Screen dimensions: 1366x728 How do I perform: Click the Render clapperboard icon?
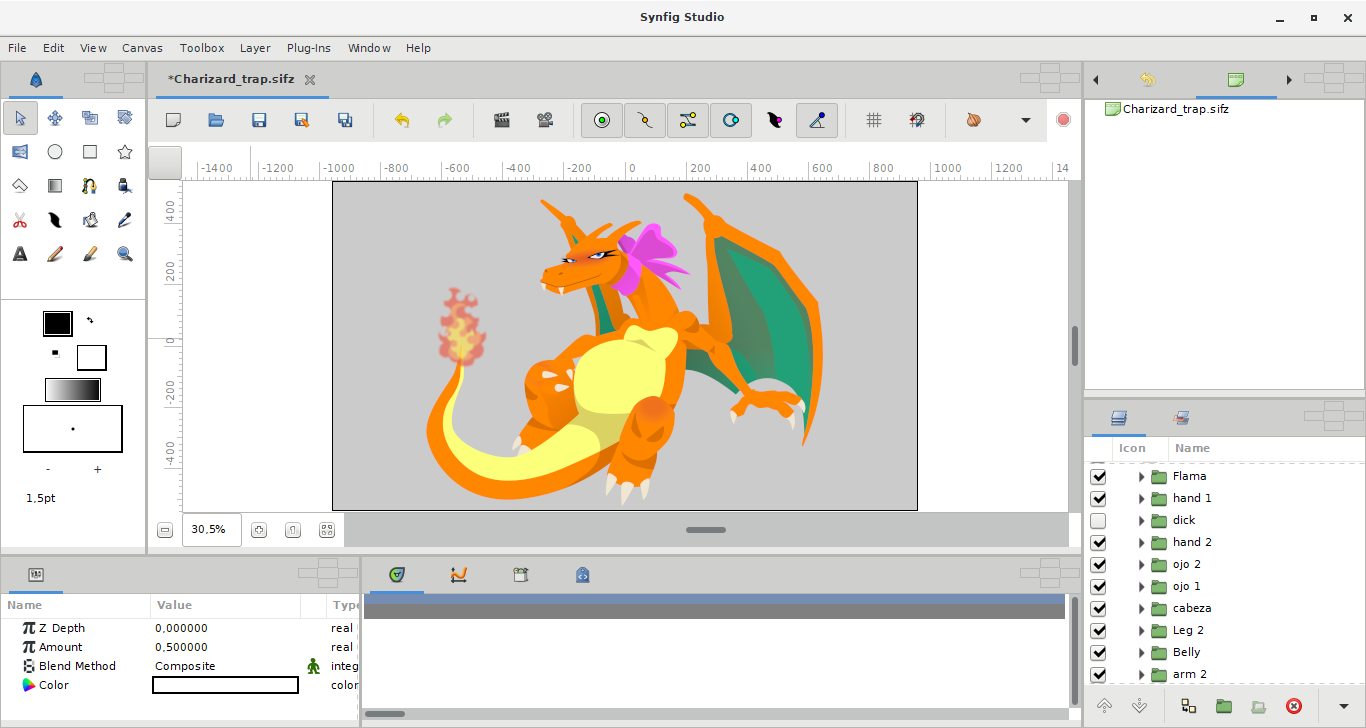click(x=502, y=120)
